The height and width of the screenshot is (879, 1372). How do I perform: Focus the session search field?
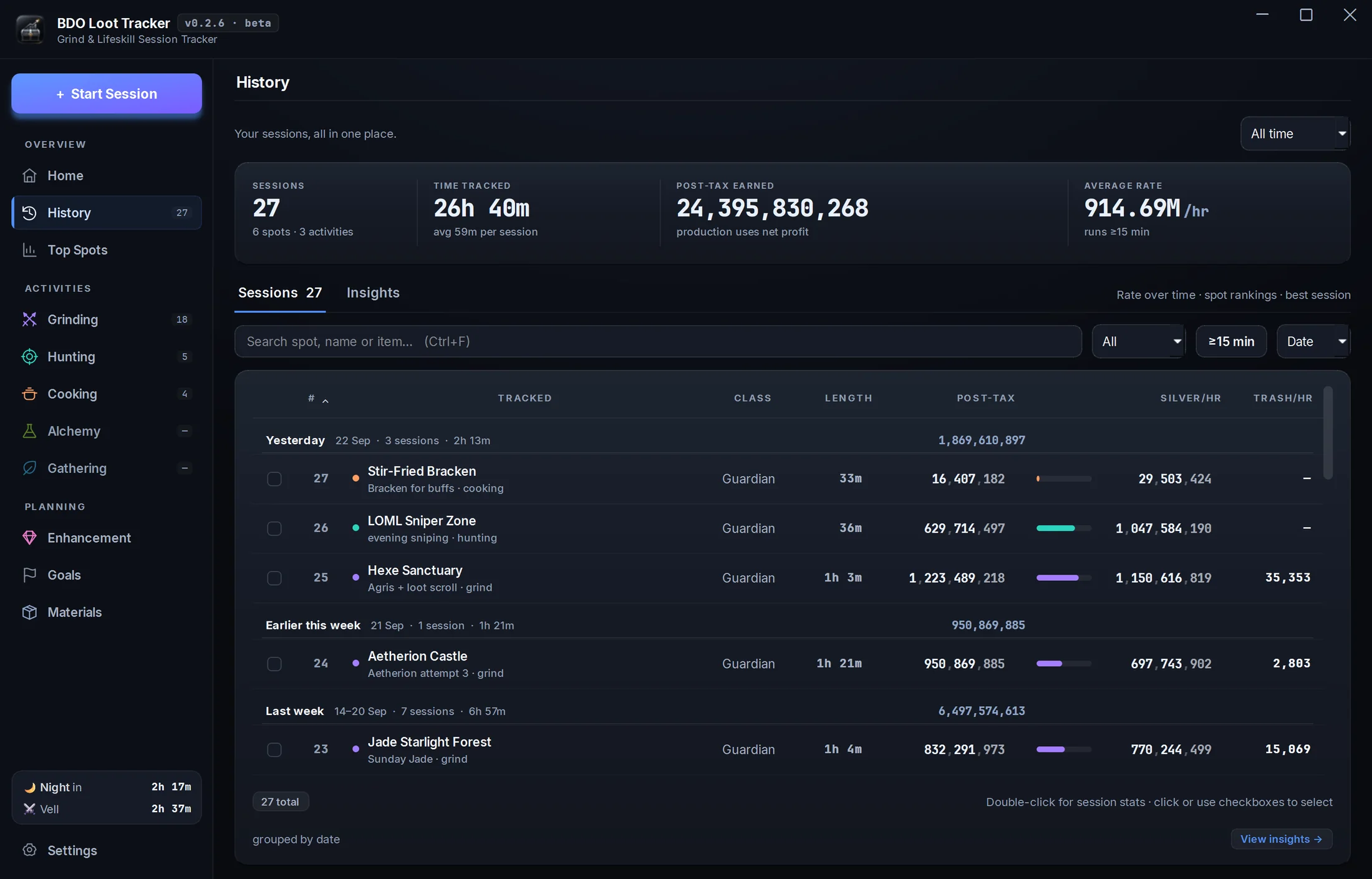(x=658, y=341)
